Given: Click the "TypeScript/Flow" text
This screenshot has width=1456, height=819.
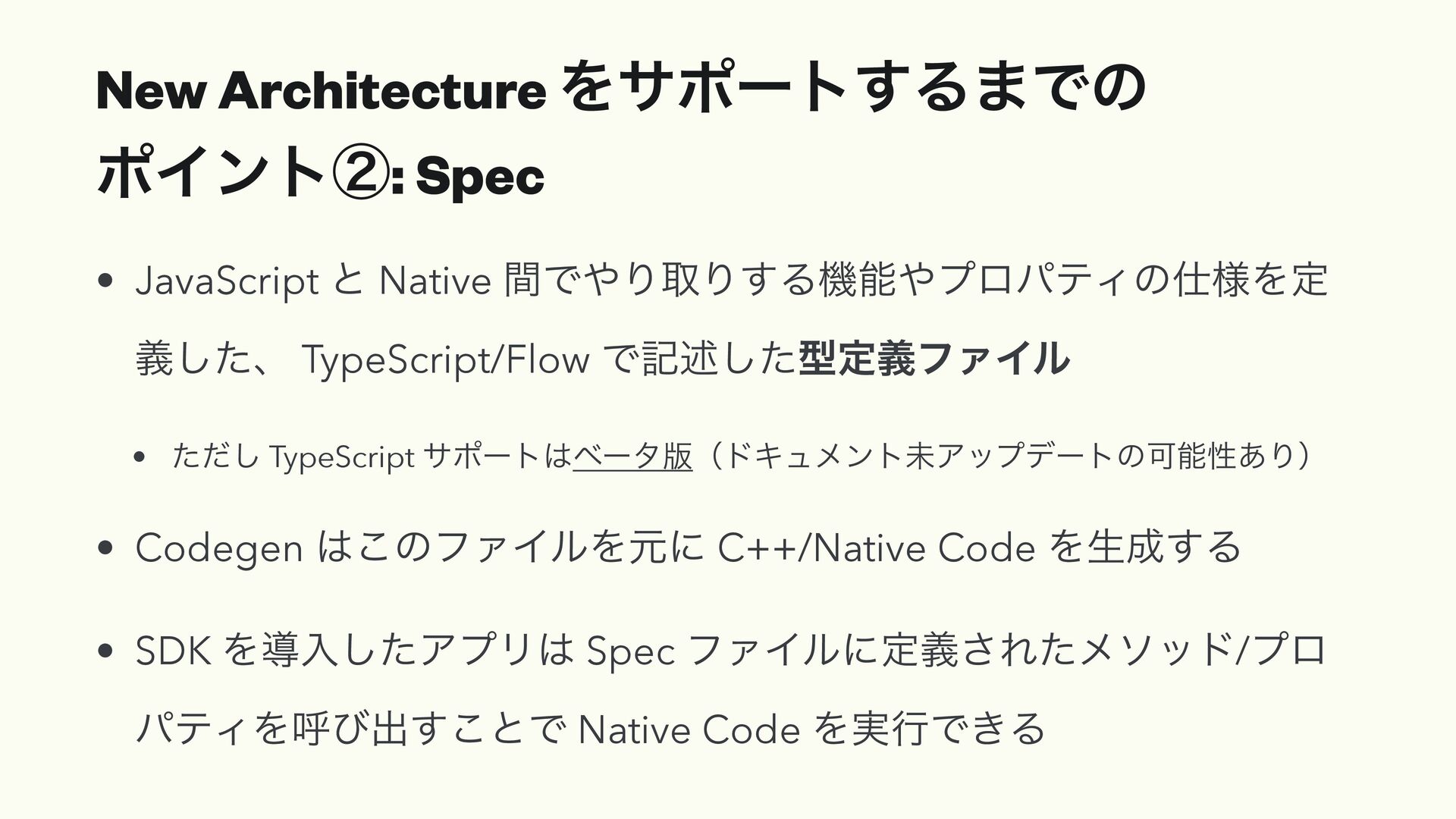Looking at the screenshot, I should (x=445, y=359).
